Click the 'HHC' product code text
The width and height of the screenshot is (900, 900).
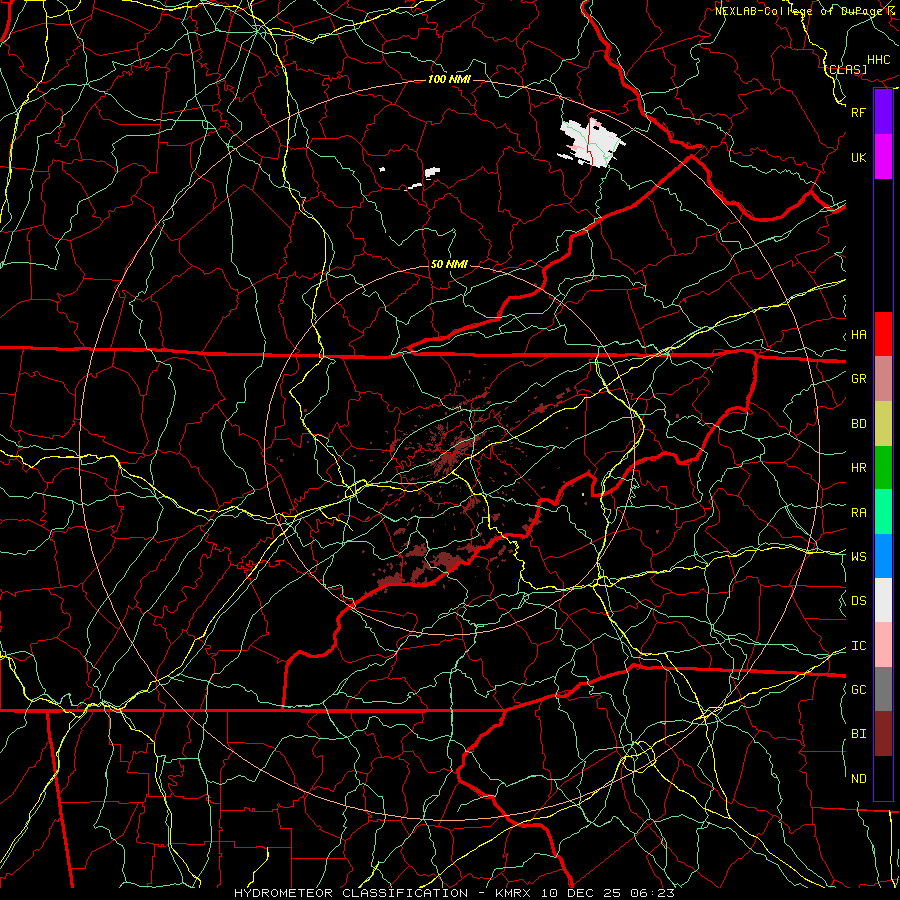point(878,60)
